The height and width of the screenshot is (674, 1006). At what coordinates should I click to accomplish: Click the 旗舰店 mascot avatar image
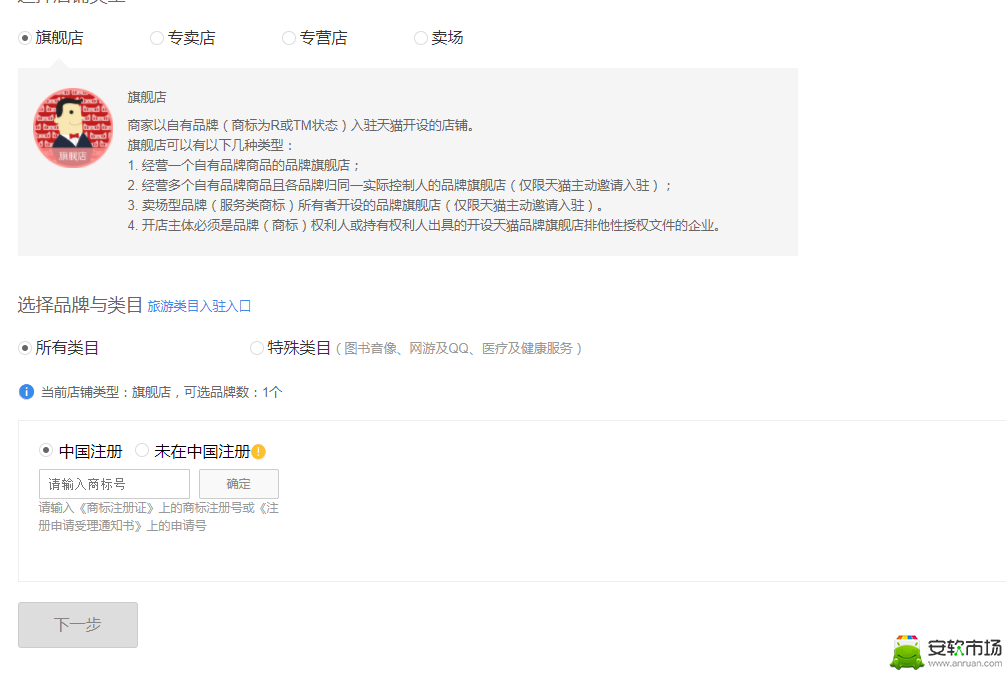pyautogui.click(x=72, y=128)
